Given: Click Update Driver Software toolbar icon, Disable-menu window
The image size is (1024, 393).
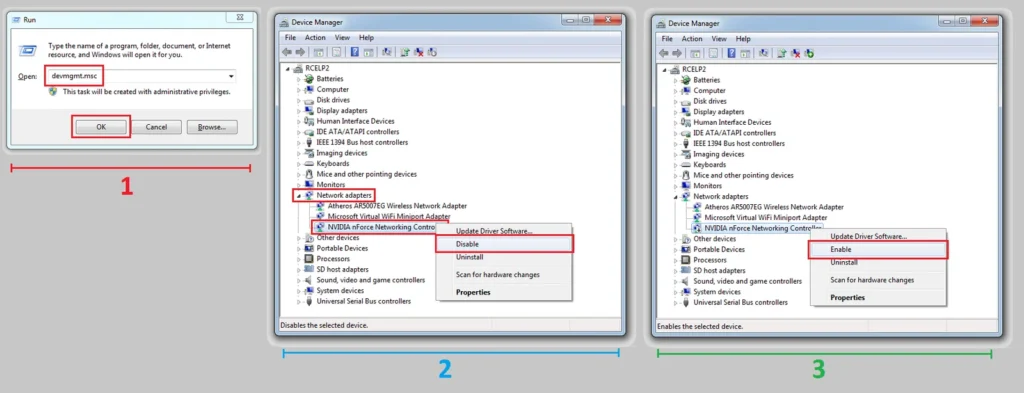Looking at the screenshot, I should (x=405, y=52).
